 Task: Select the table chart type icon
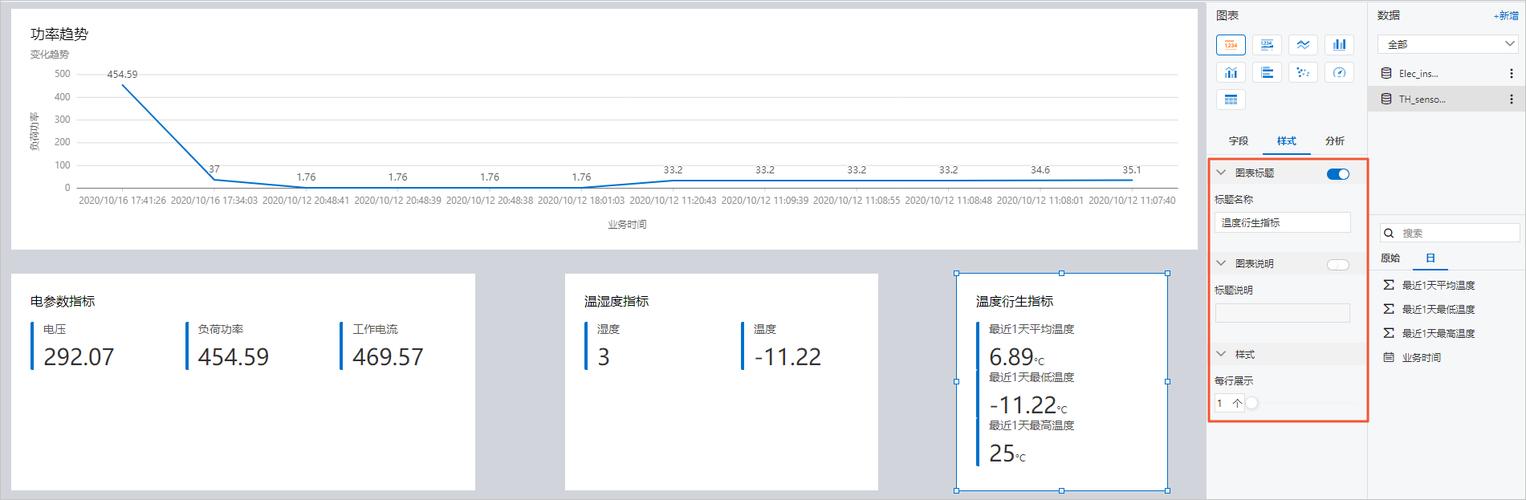tap(1230, 99)
